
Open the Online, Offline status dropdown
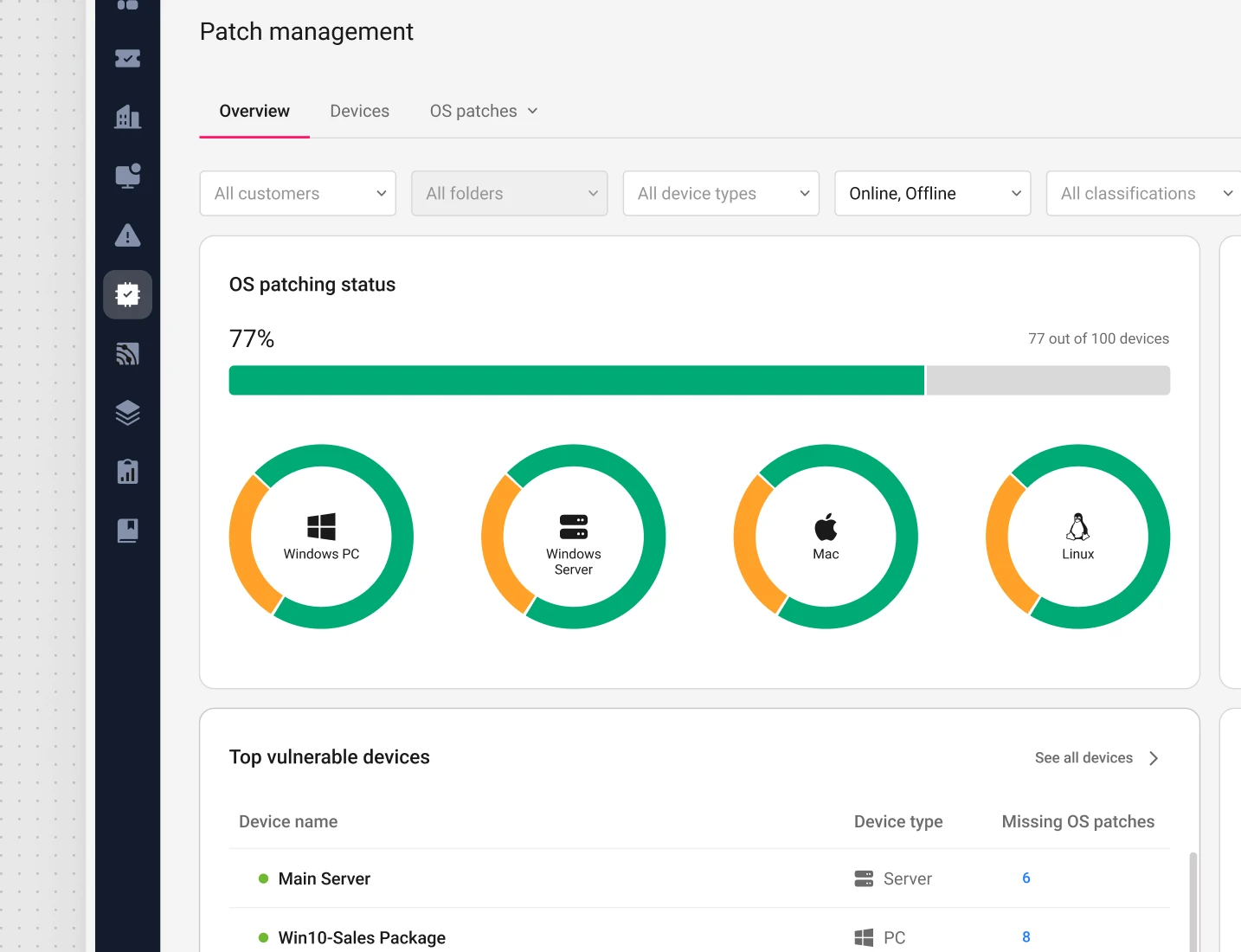click(x=933, y=193)
